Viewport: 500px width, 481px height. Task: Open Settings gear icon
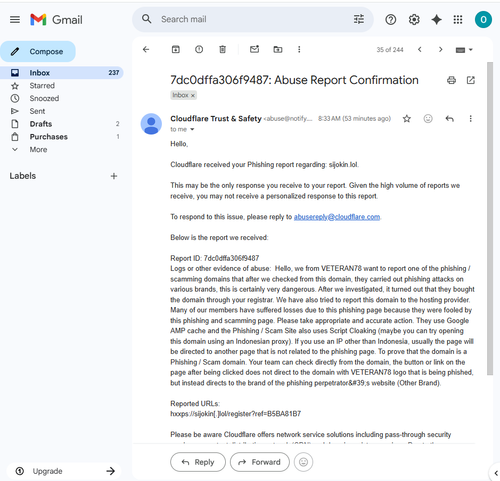click(x=414, y=20)
